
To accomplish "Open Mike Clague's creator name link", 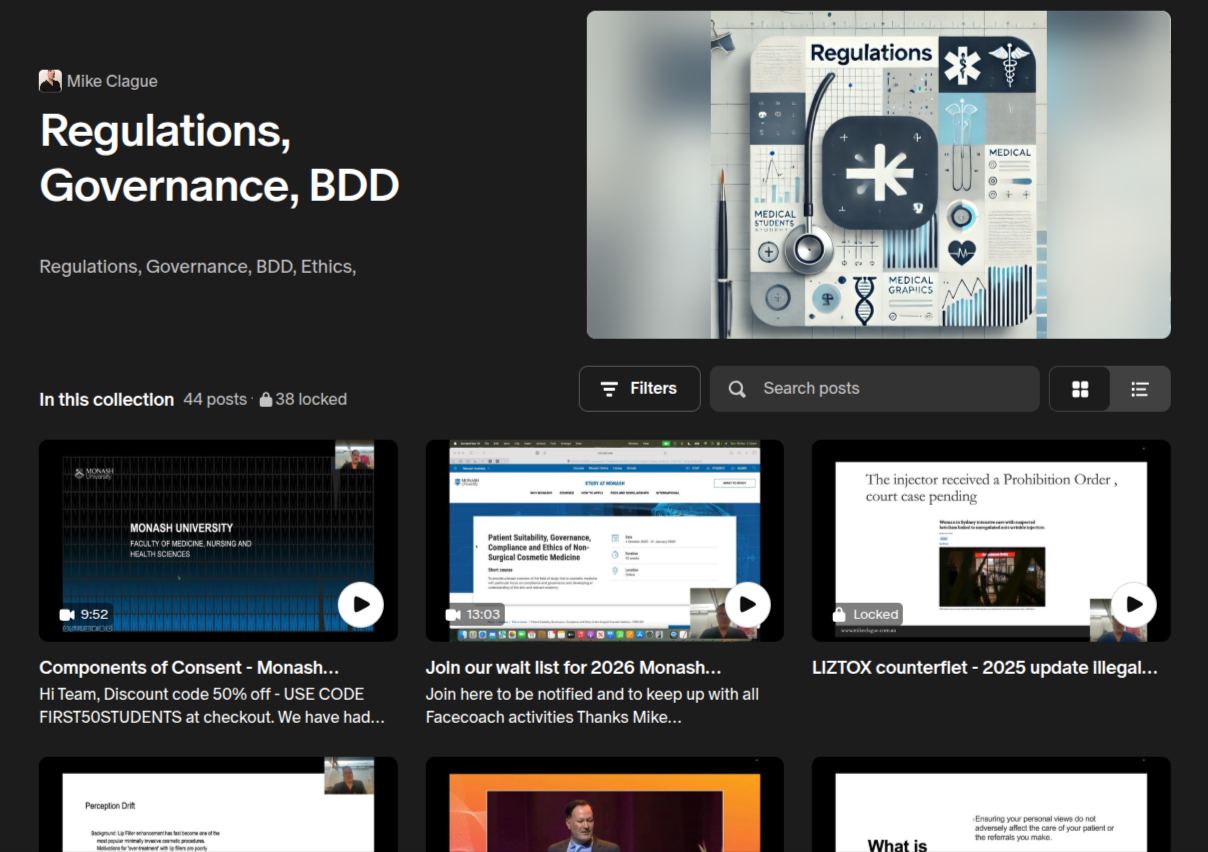I will pyautogui.click(x=112, y=81).
